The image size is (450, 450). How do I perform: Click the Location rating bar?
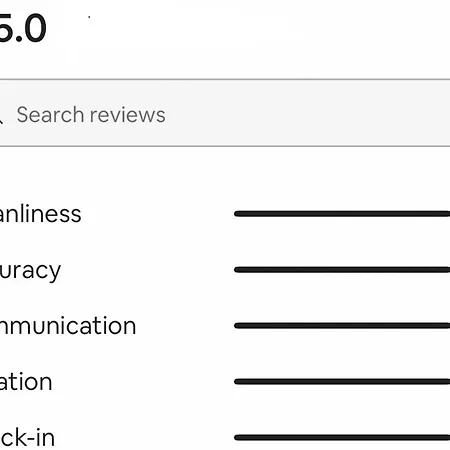[342, 382]
